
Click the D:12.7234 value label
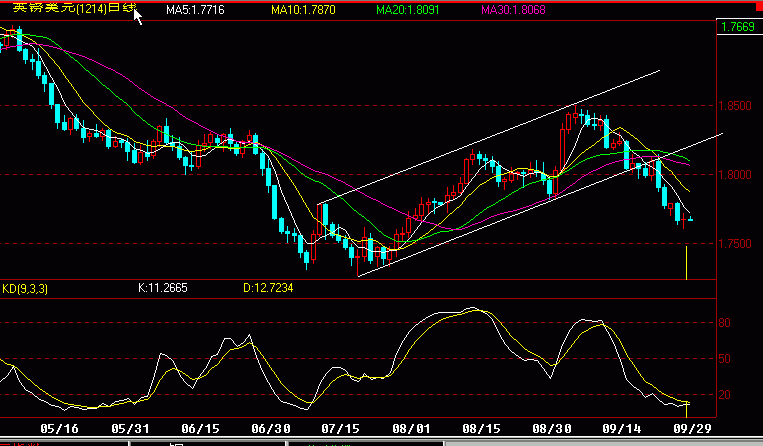pyautogui.click(x=268, y=288)
